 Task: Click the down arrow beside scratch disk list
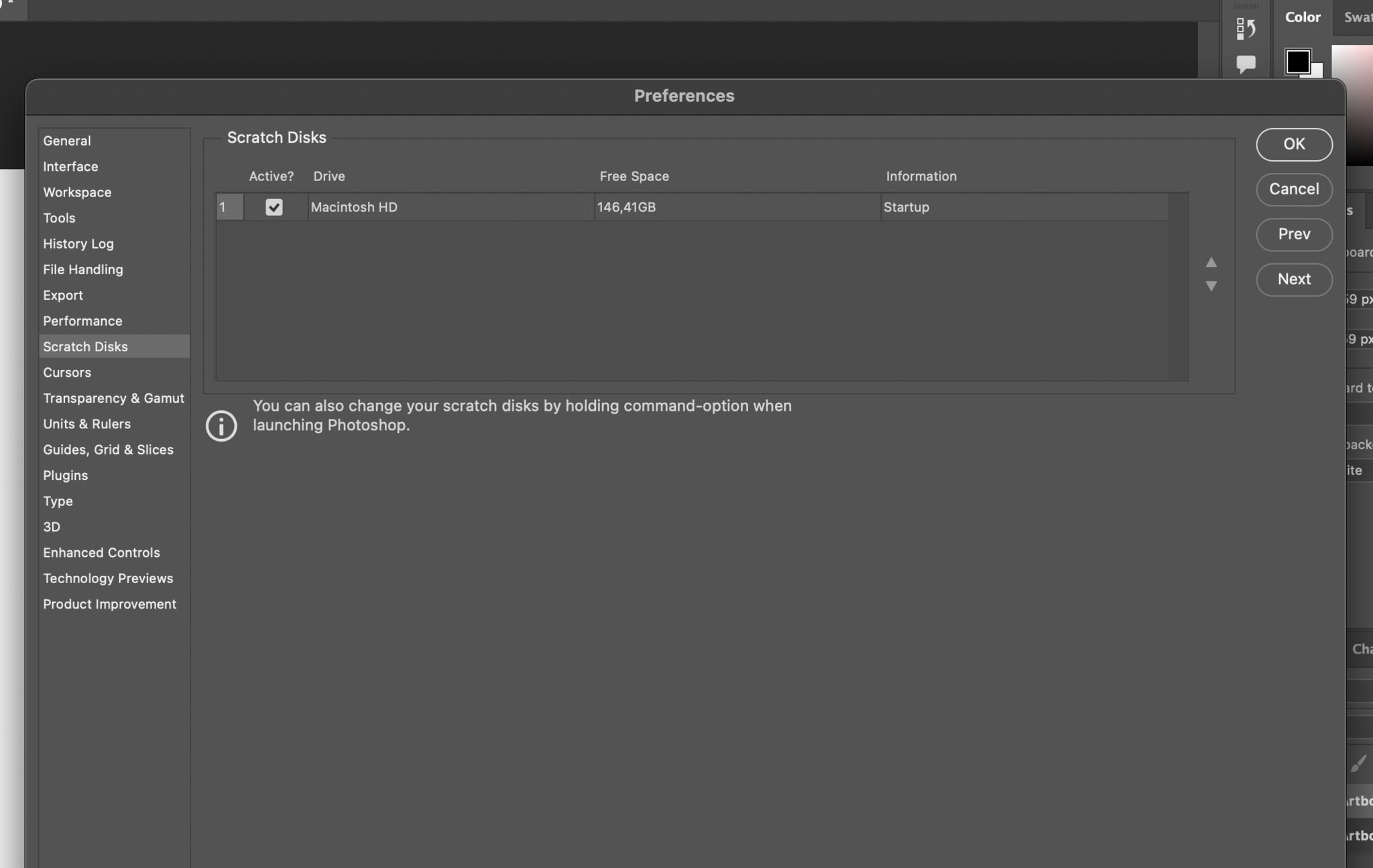[x=1211, y=287]
